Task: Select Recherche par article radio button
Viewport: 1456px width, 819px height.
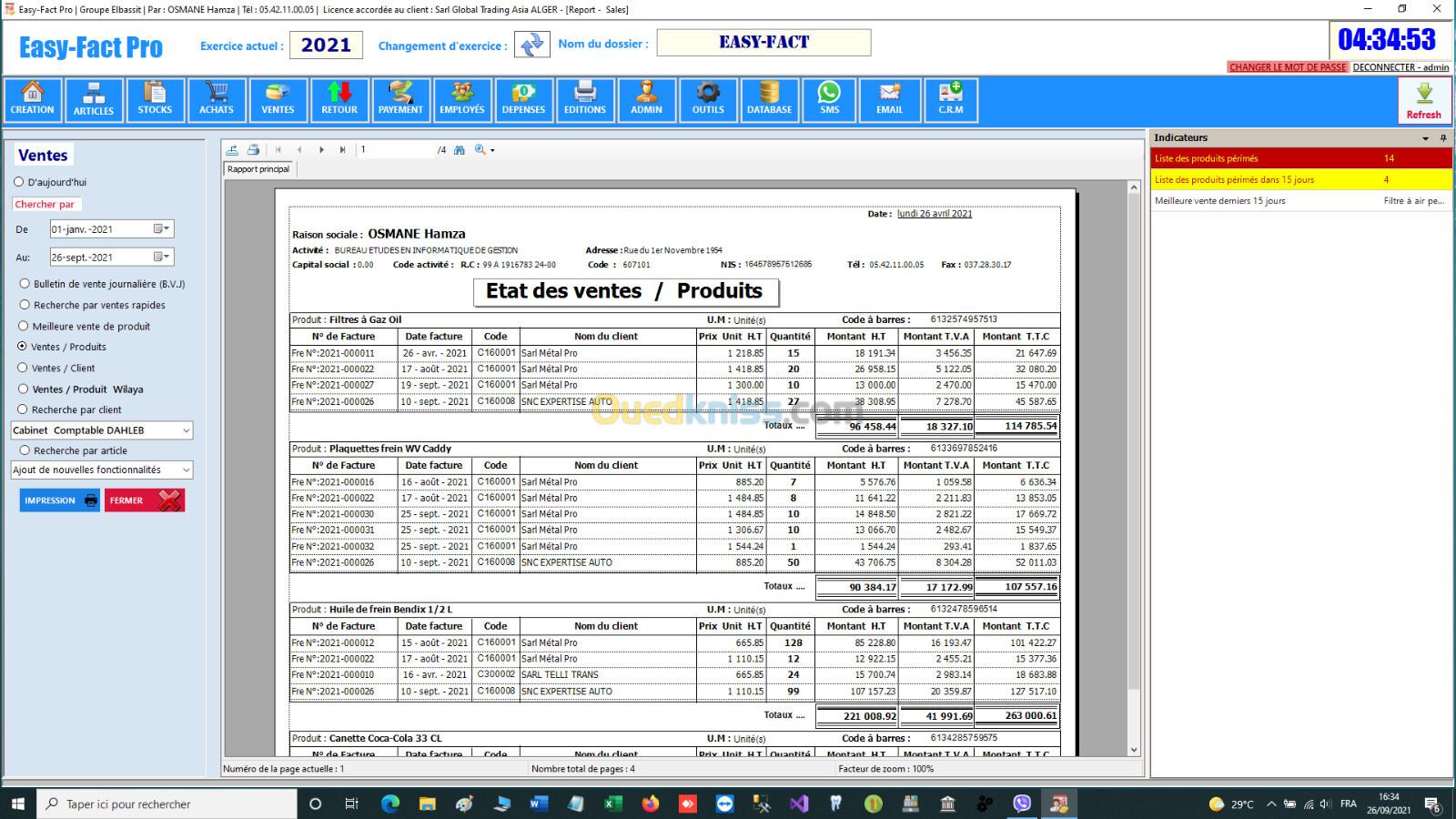Action: tap(25, 450)
